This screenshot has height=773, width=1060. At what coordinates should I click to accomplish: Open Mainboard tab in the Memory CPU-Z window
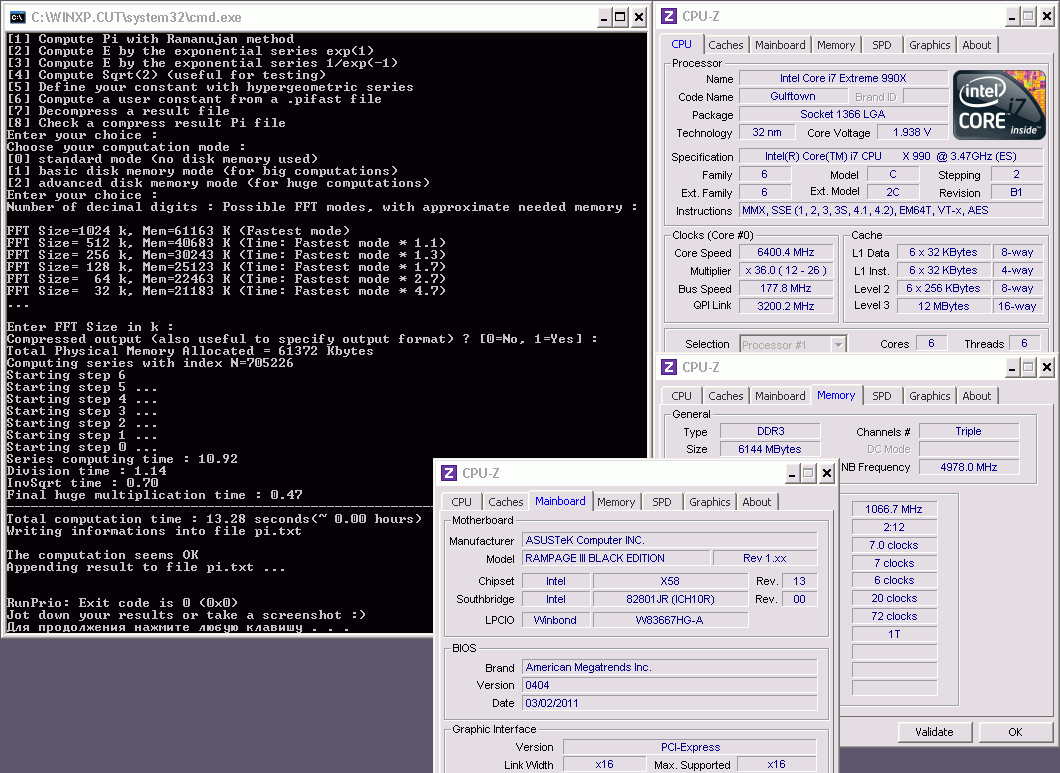pos(780,396)
